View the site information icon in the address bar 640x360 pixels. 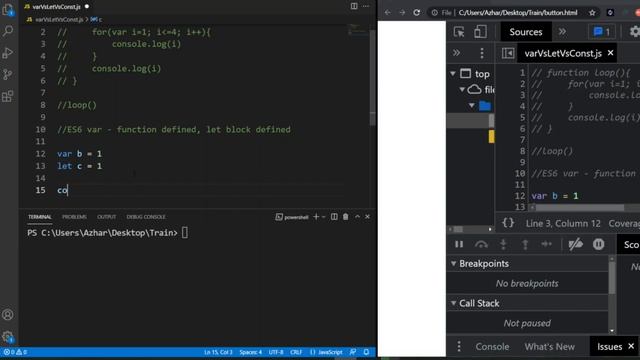pos(434,13)
